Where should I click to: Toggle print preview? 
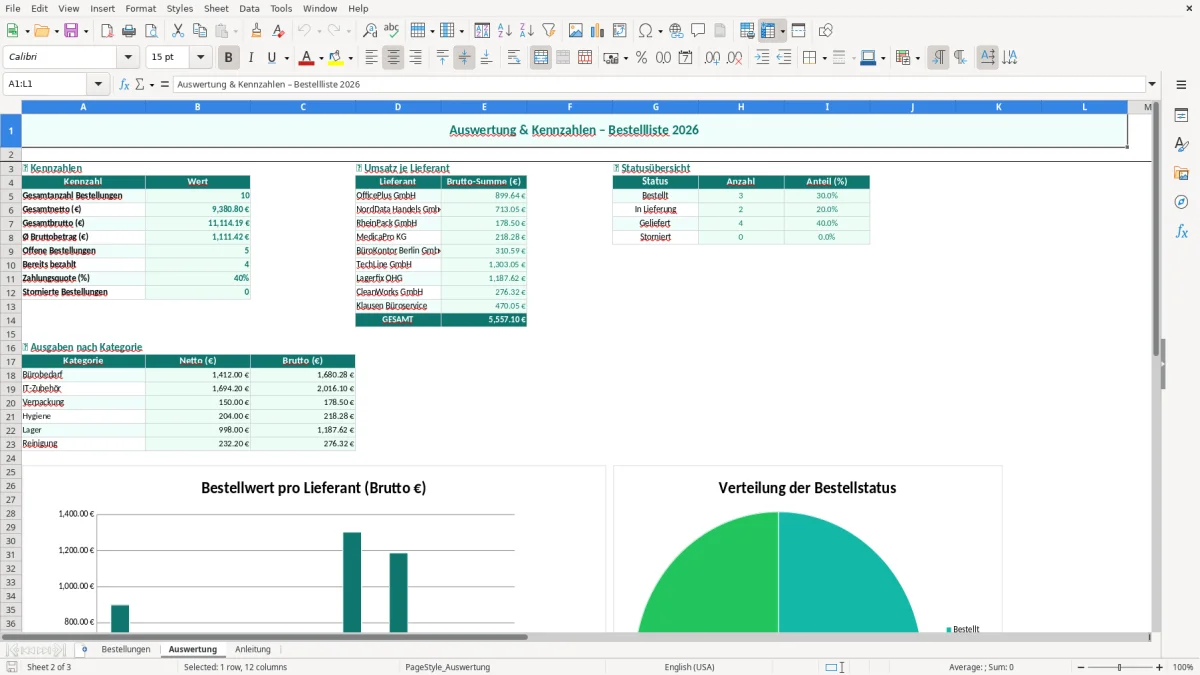coord(150,31)
